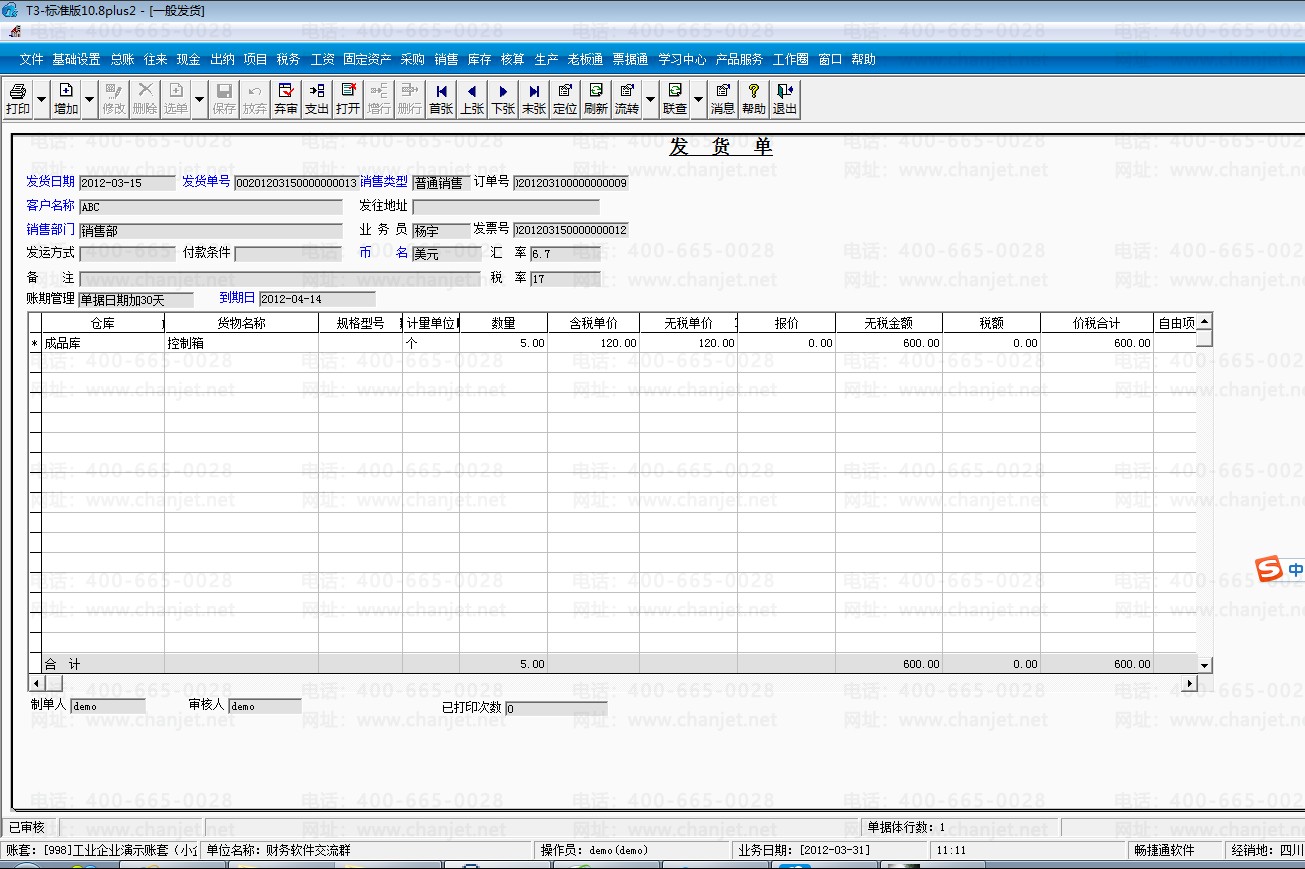Go to next document with 下张
Viewport: 1305px width, 869px height.
coord(503,99)
